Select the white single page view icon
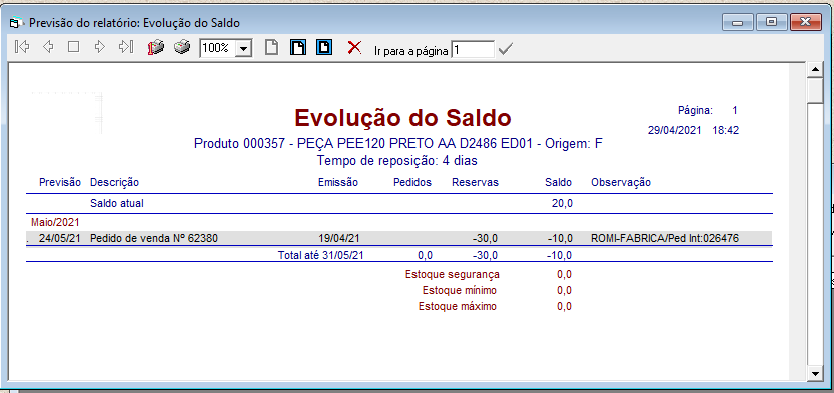 click(272, 47)
